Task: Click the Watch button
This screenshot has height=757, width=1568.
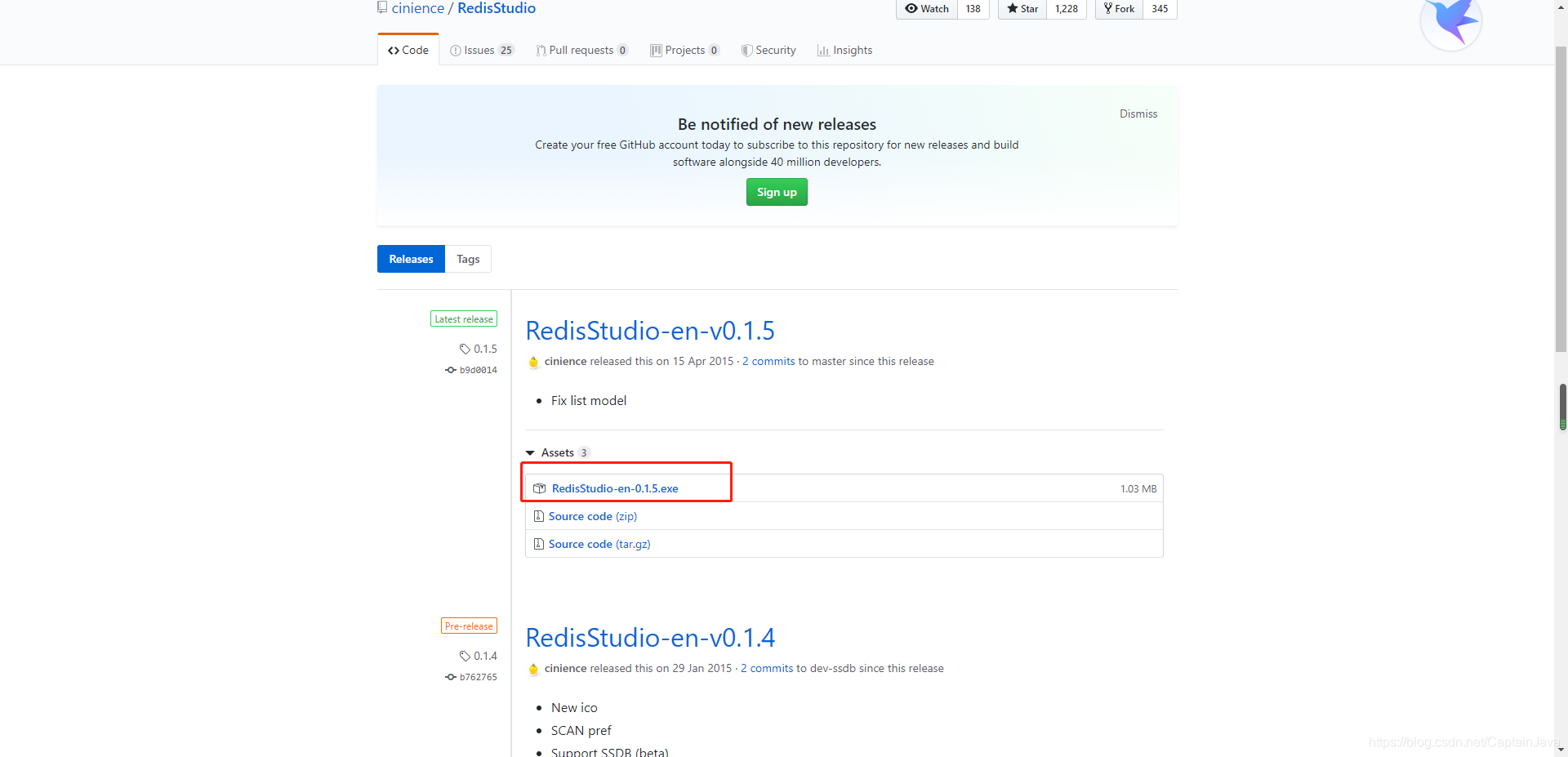Action: coord(927,9)
